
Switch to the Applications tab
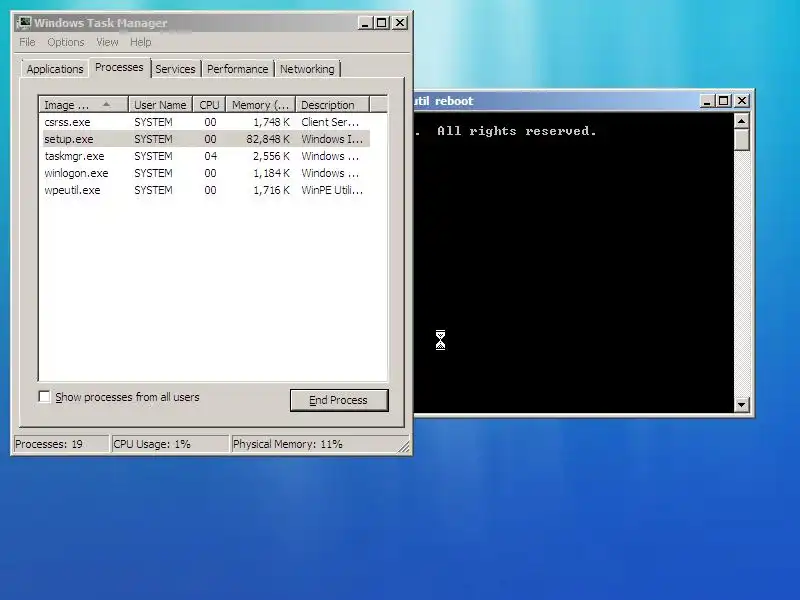[55, 69]
